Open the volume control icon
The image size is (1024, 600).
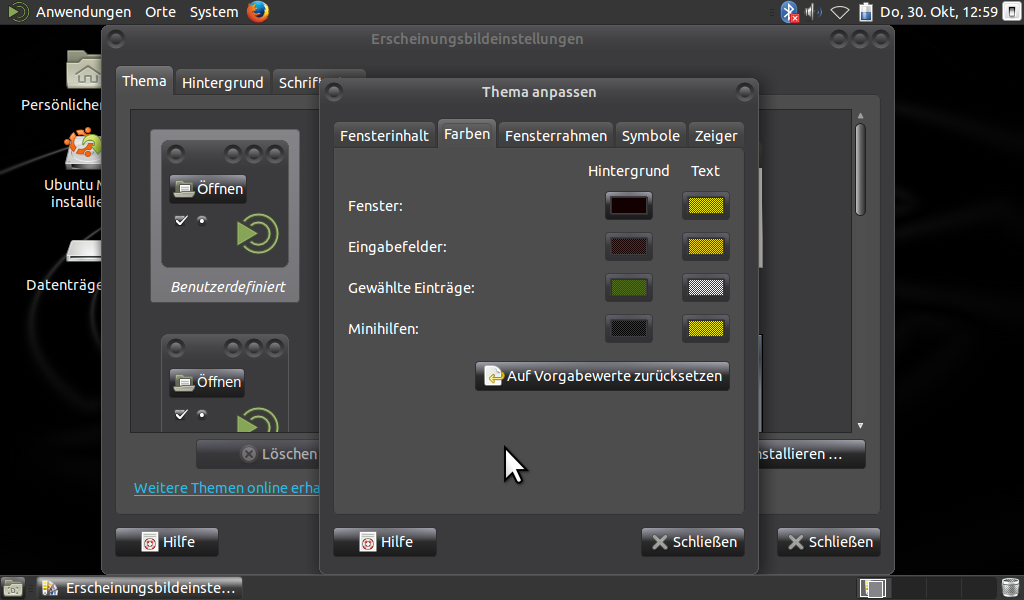click(x=814, y=12)
